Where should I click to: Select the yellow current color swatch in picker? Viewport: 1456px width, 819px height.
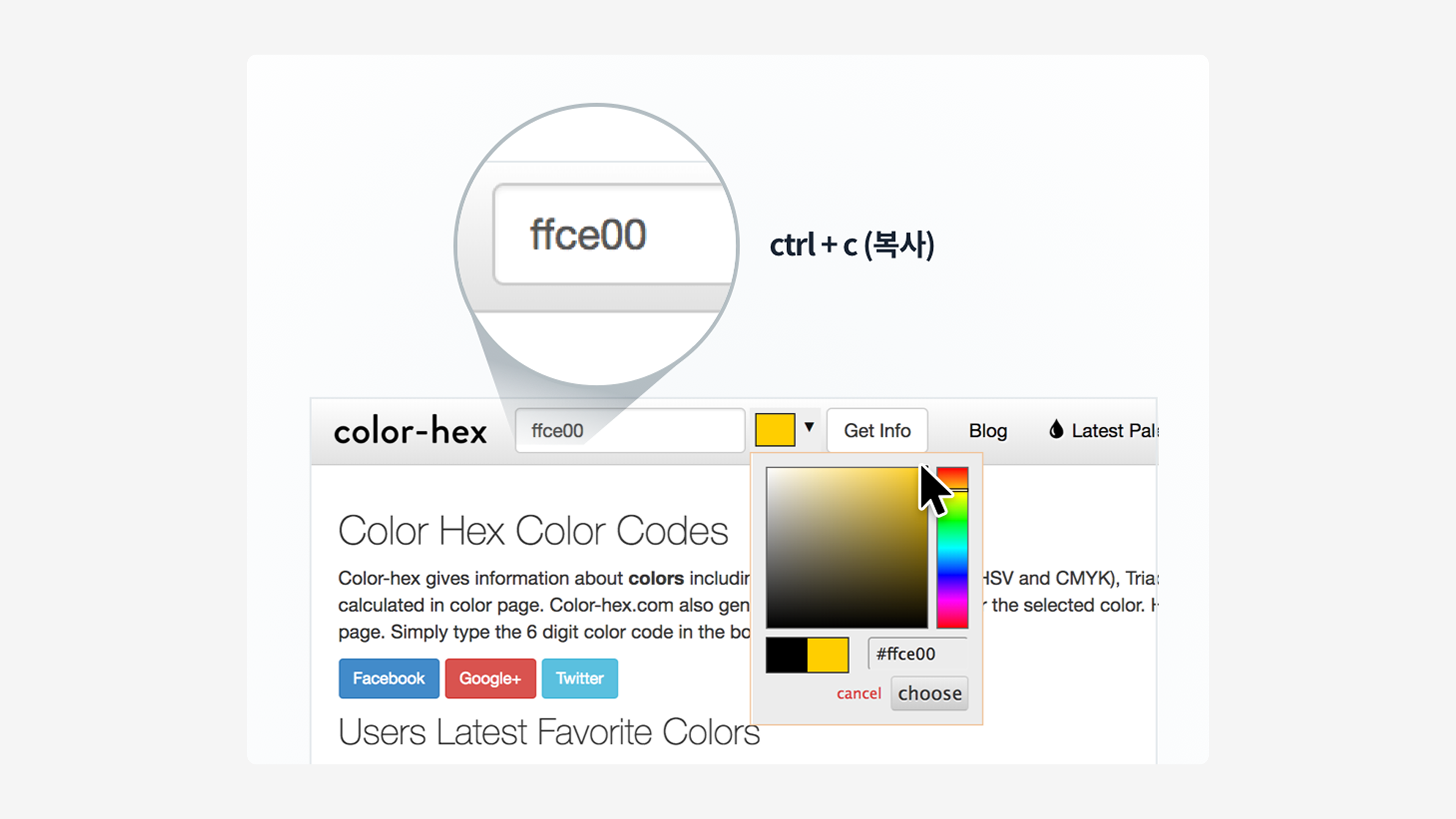coord(827,655)
